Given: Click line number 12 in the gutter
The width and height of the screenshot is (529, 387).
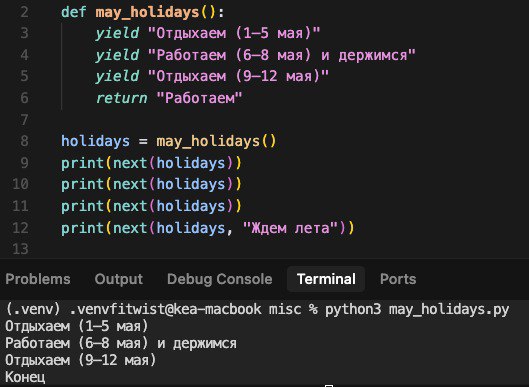Looking at the screenshot, I should tap(20, 228).
